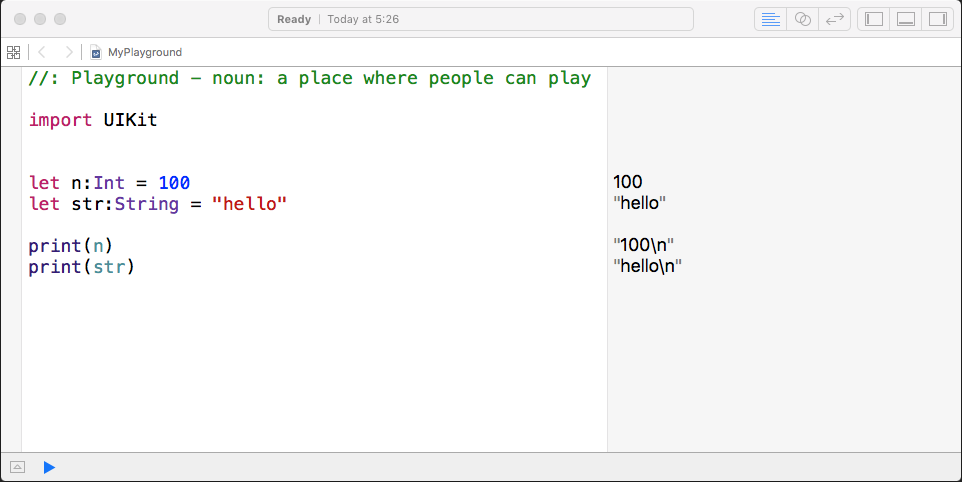Run the playground with blue play button
Viewport: 962px width, 482px height.
(49, 467)
